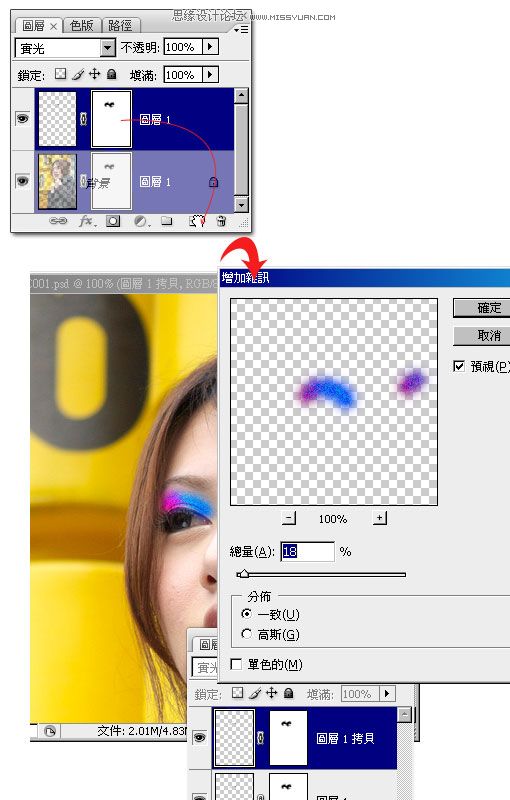Click scroll up arrow in top Layers panel
The width and height of the screenshot is (510, 800).
pyautogui.click(x=241, y=95)
